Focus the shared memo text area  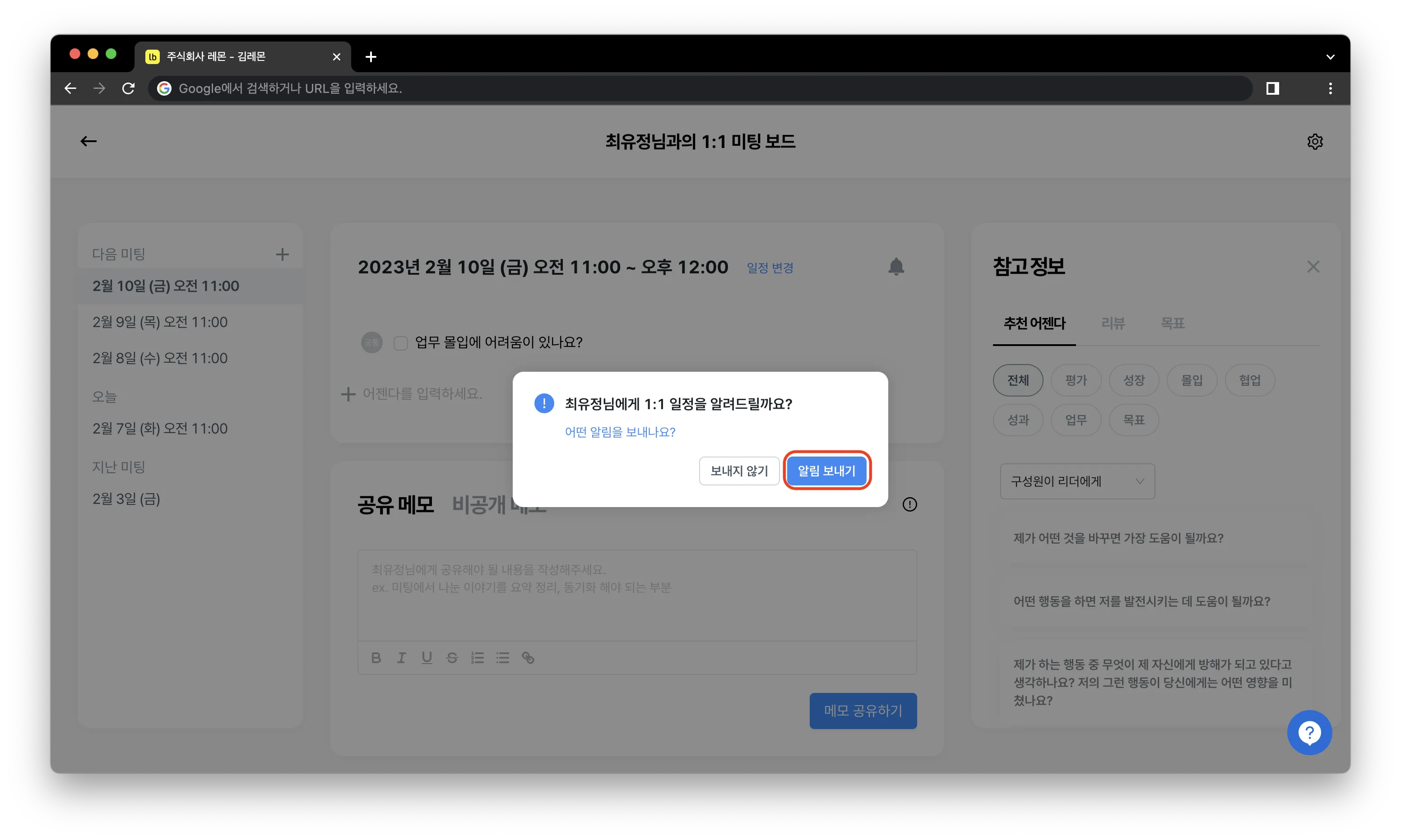coord(637,595)
